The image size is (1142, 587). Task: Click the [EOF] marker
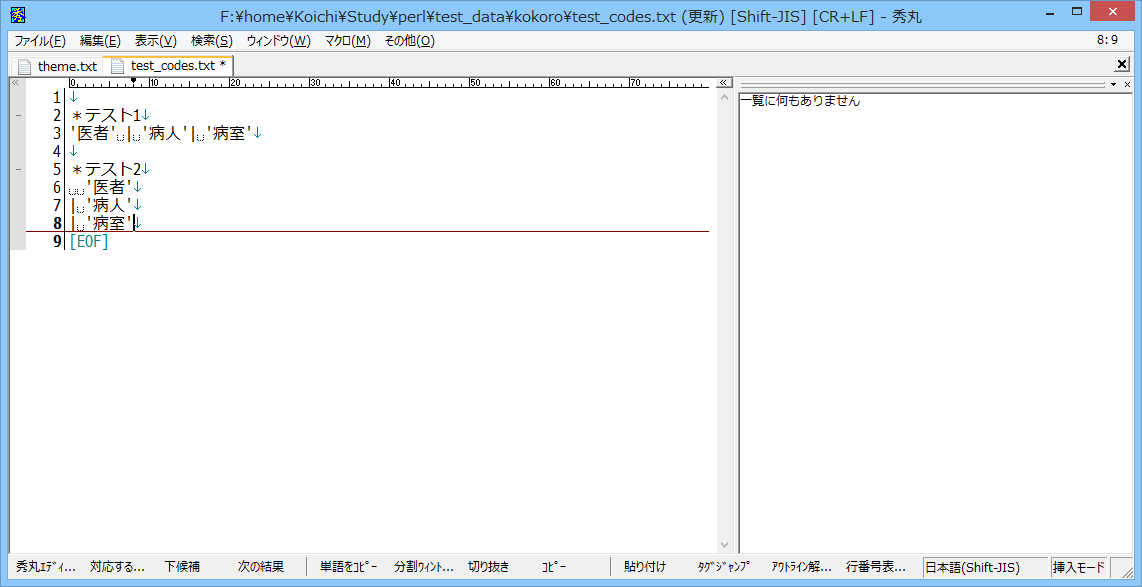[89, 242]
